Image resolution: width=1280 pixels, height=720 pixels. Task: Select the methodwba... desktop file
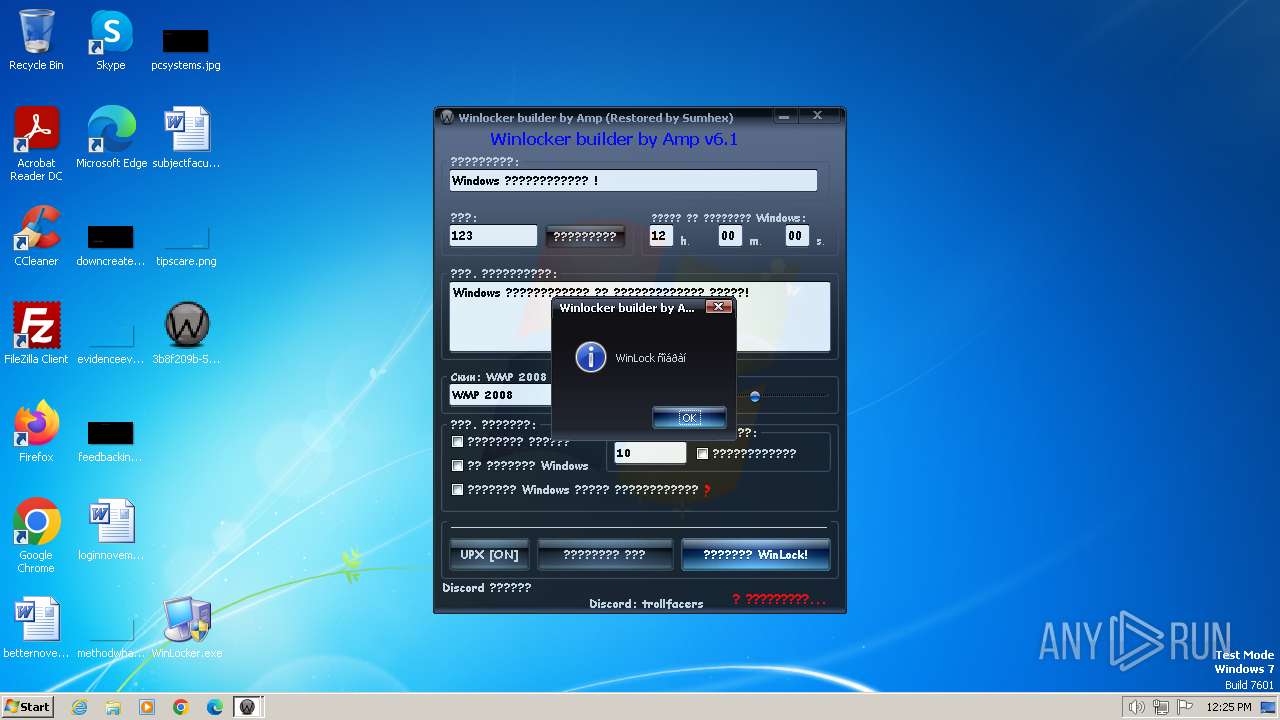pos(111,636)
